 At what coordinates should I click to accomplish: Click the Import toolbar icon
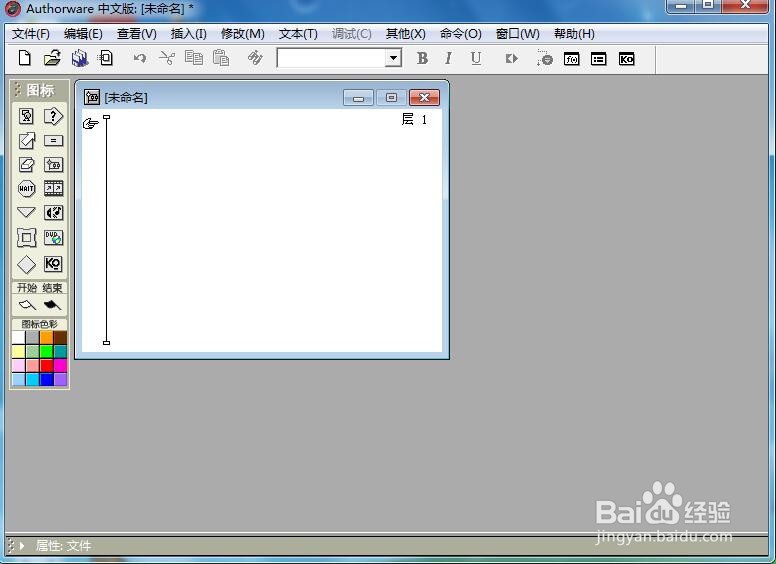point(105,58)
